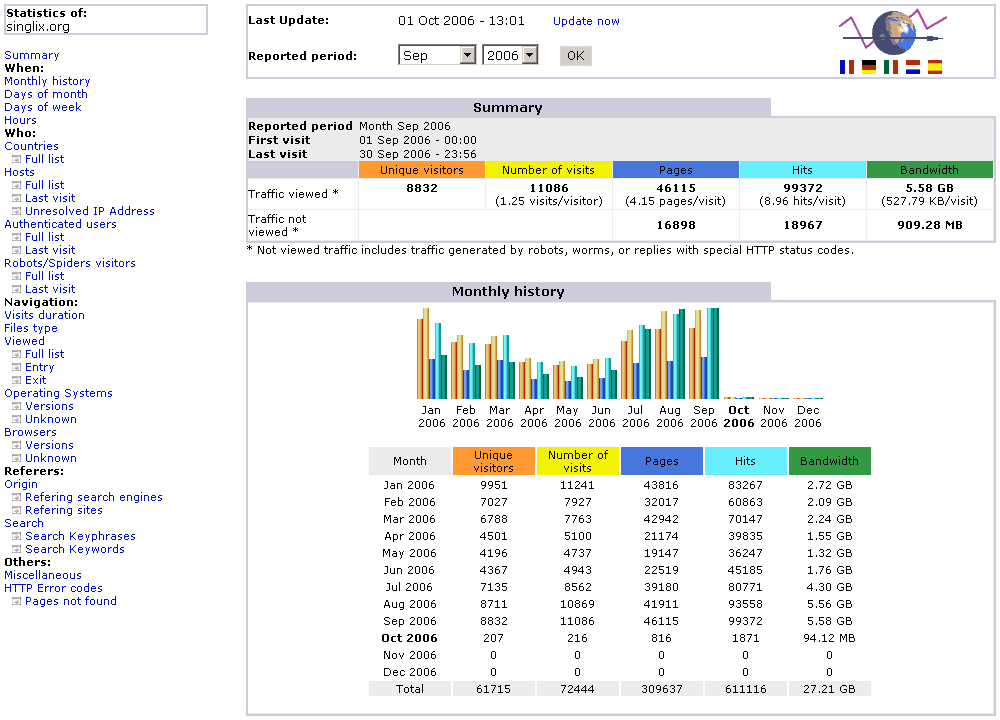Open the month dropdown showing Sep

coord(437,56)
